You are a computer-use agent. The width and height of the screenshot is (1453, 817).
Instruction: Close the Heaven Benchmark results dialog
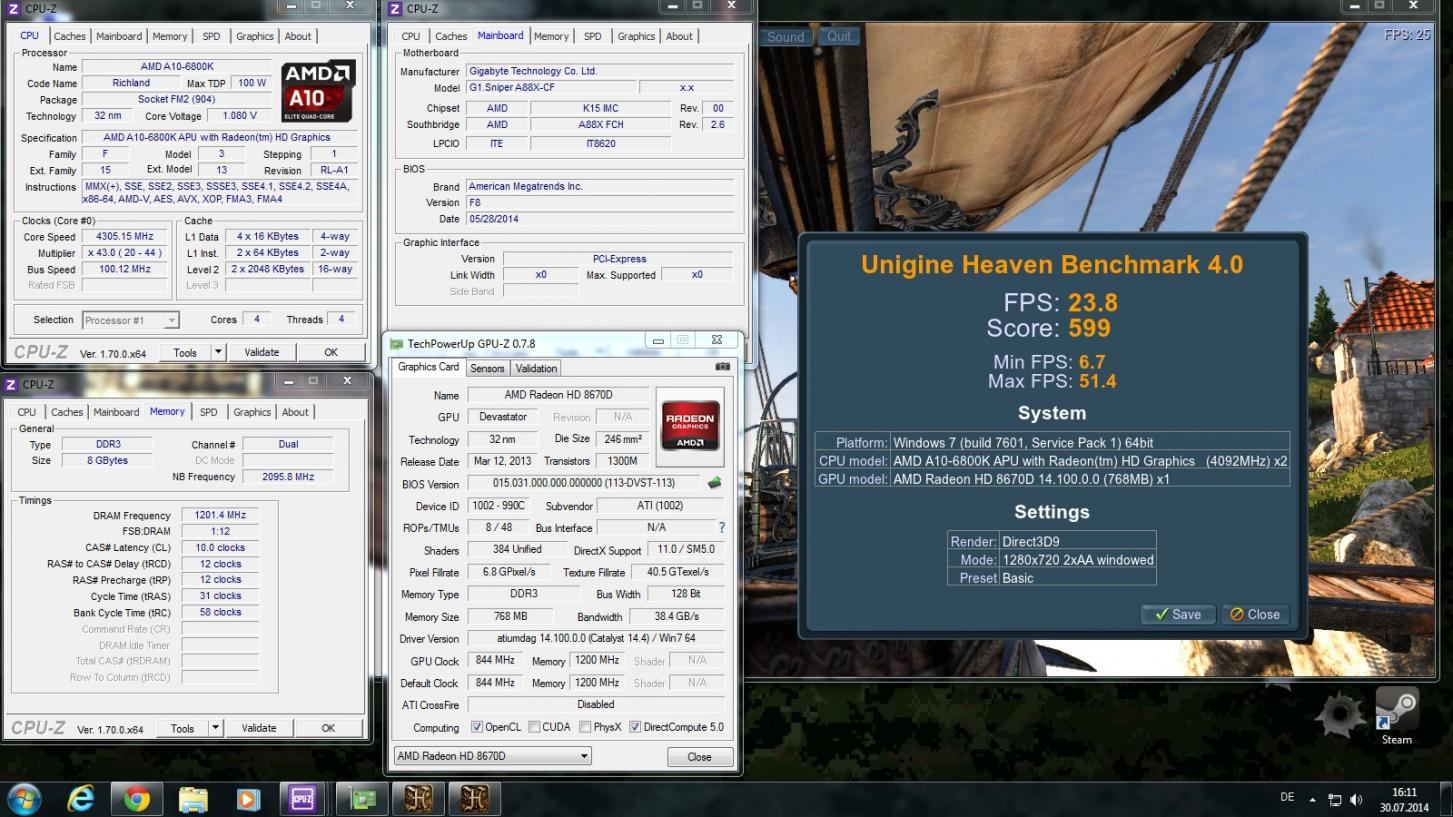point(1254,614)
